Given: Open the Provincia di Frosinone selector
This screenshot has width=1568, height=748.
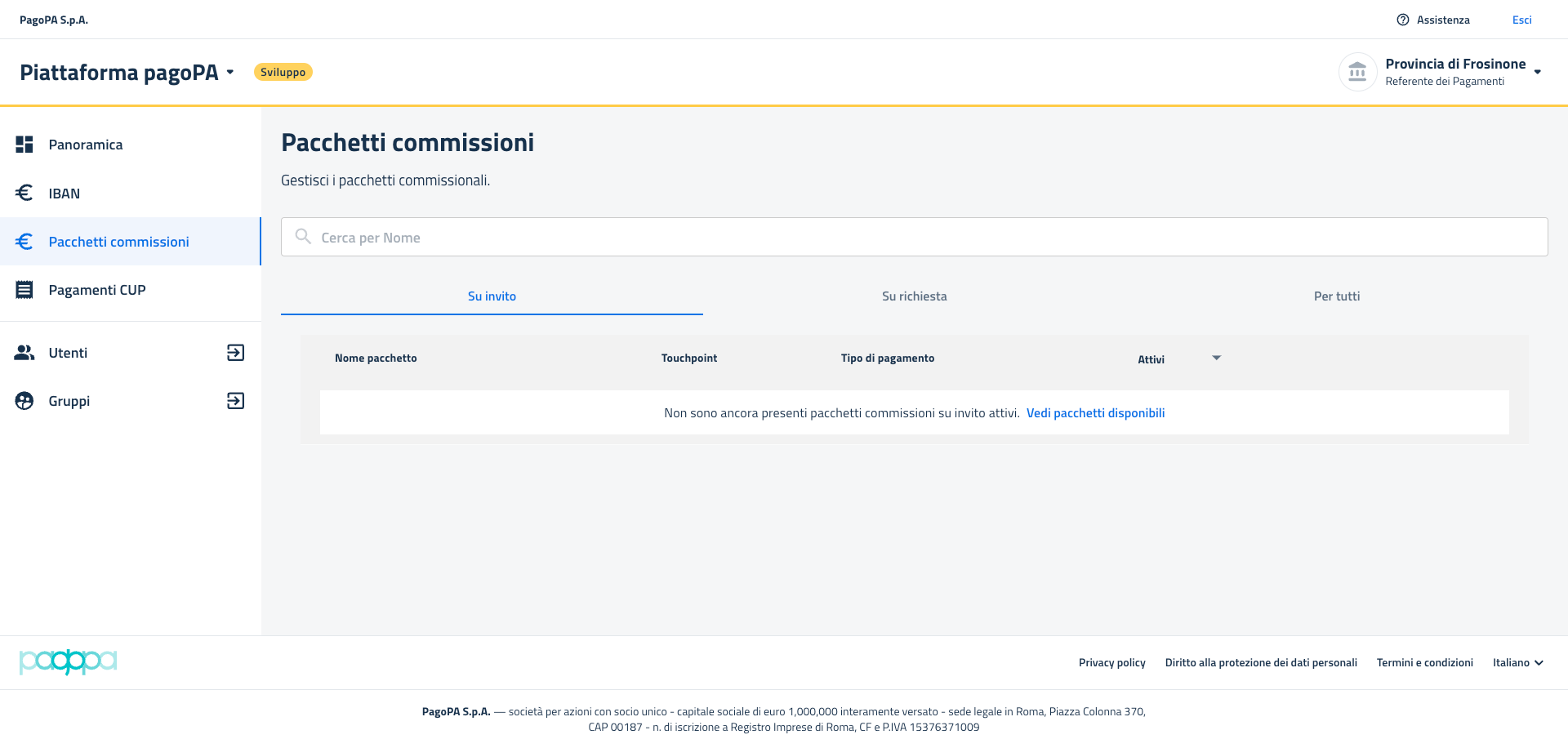Looking at the screenshot, I should (1537, 72).
